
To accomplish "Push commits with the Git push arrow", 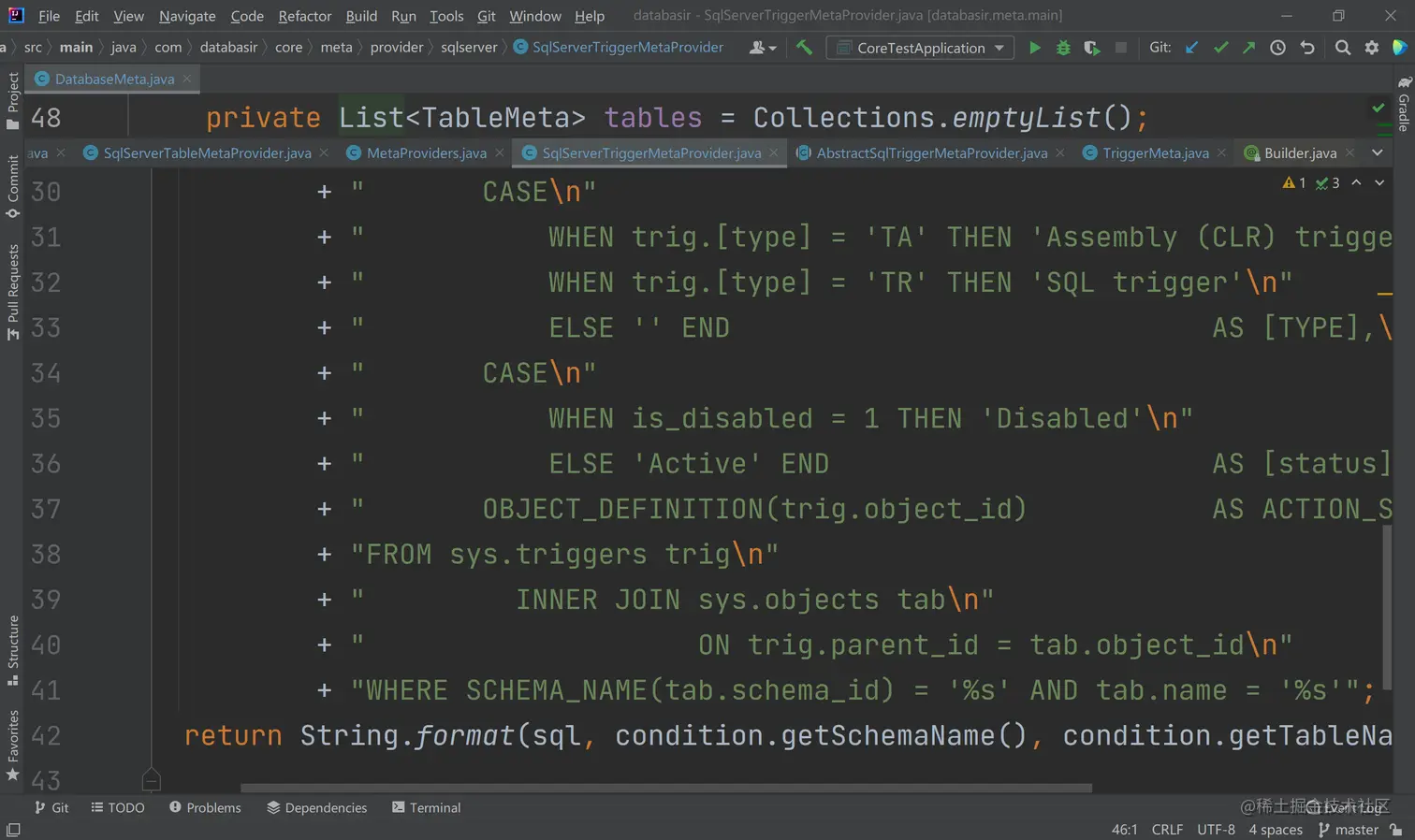I will [1248, 48].
